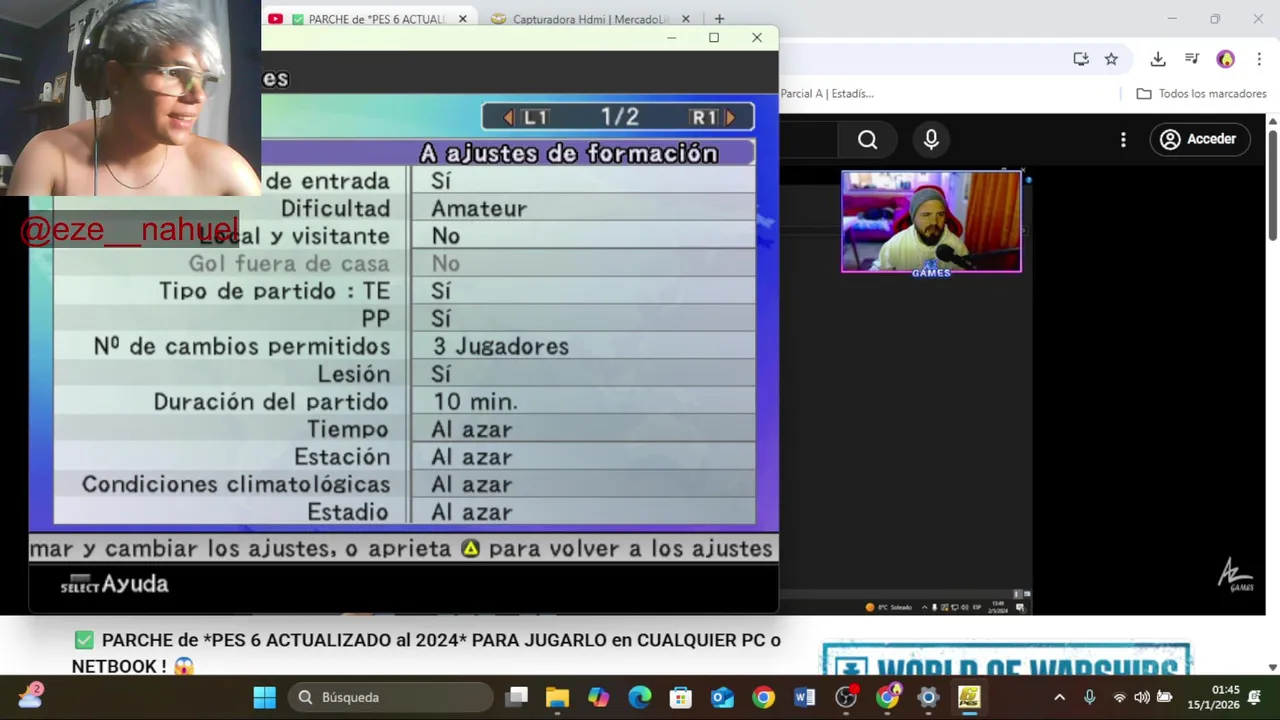This screenshot has height=720, width=1280.
Task: Open Chrome media controls icon
Action: [x=1192, y=59]
